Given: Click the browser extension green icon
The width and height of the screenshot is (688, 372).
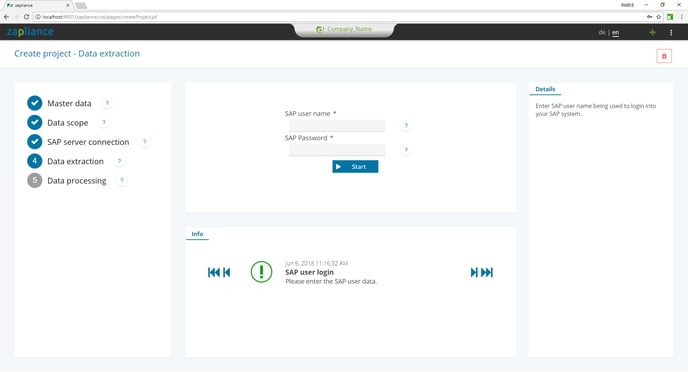Looking at the screenshot, I should (670, 17).
